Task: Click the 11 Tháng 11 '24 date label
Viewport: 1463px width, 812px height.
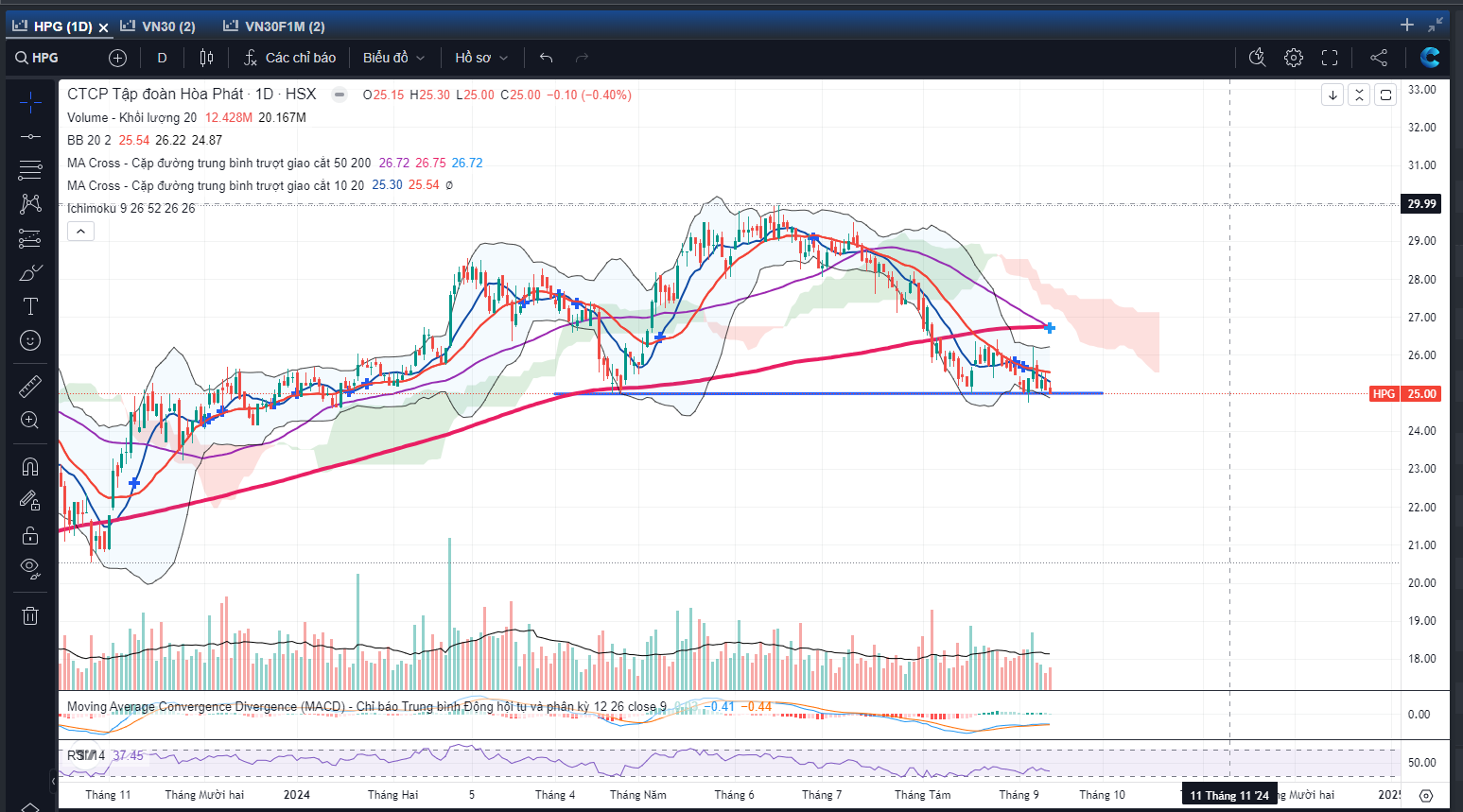Action: point(1229,795)
